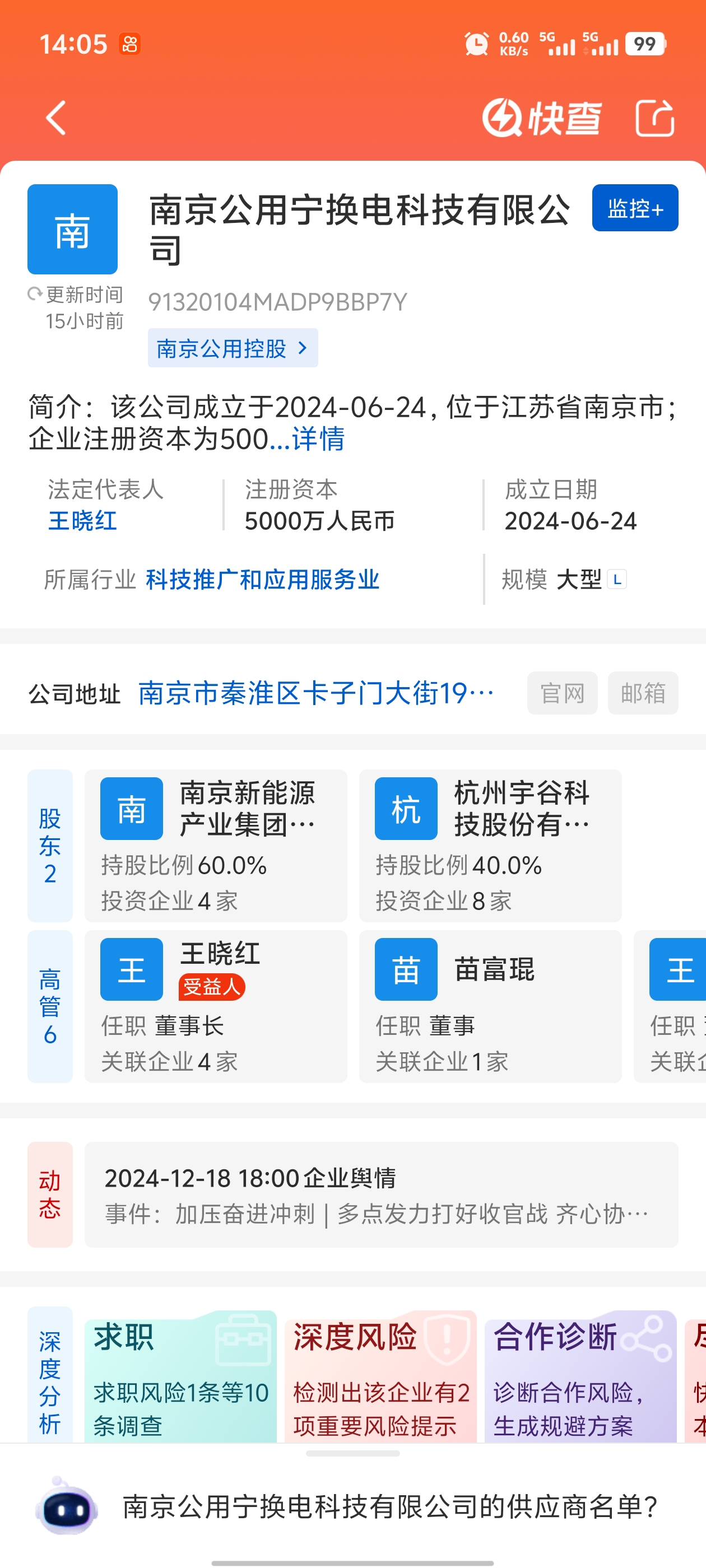Open the company address link
706x1568 pixels.
click(315, 693)
